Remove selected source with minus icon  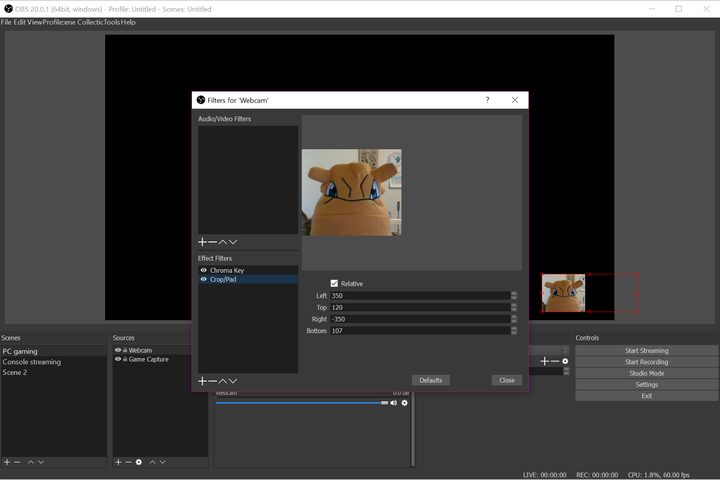[129, 462]
